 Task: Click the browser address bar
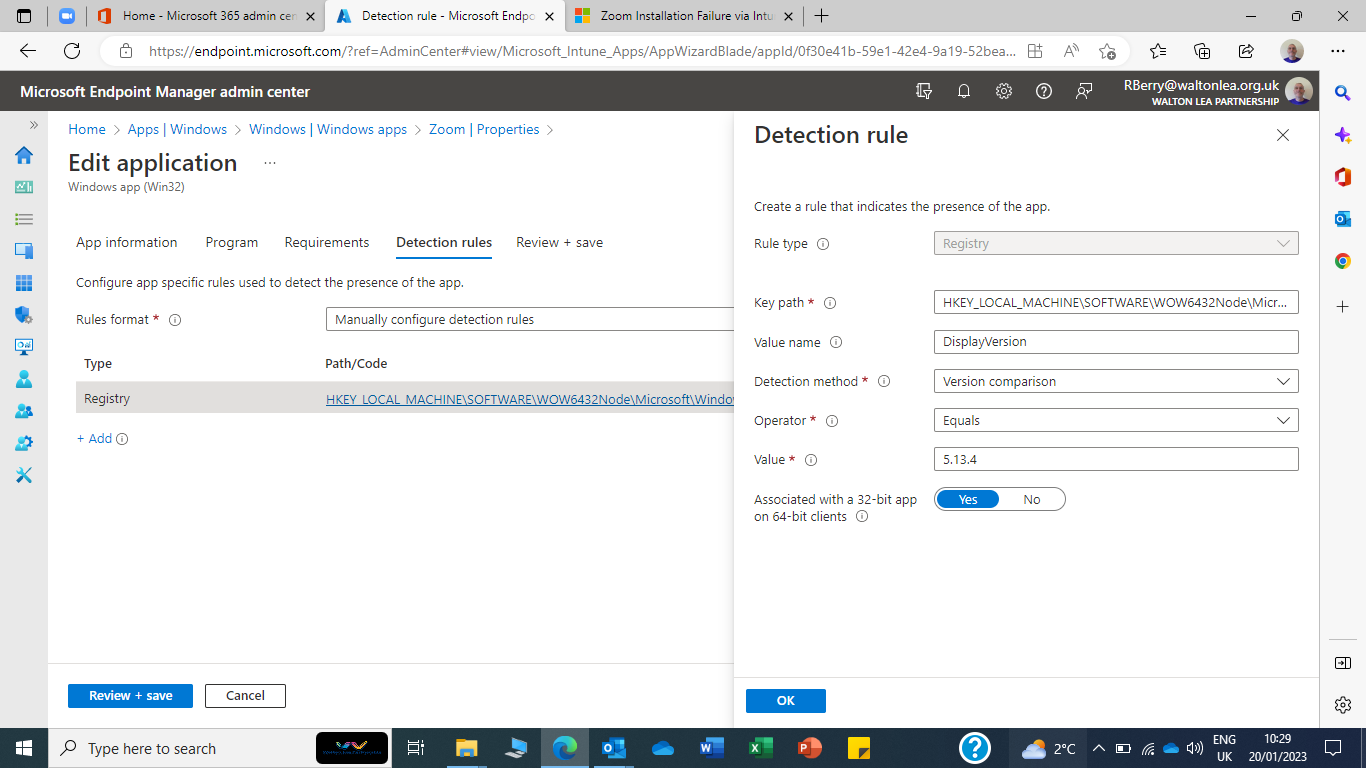580,51
